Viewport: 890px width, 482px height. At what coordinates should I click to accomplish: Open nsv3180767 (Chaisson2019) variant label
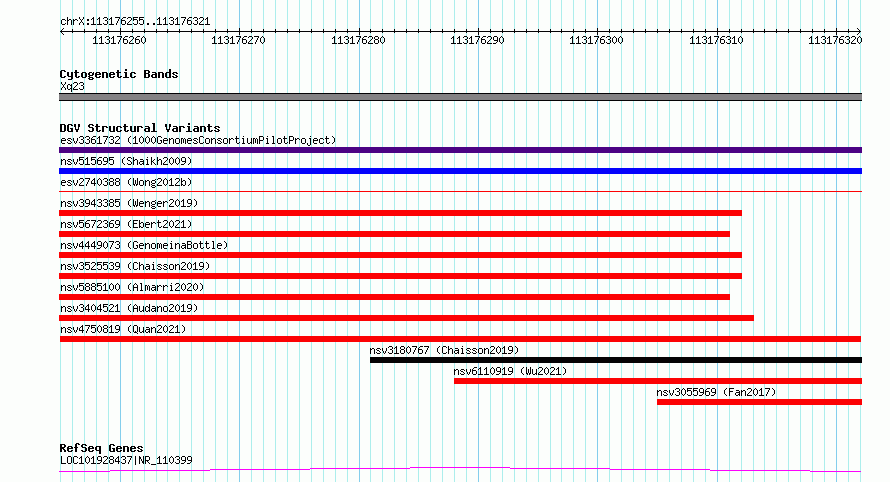tap(444, 350)
